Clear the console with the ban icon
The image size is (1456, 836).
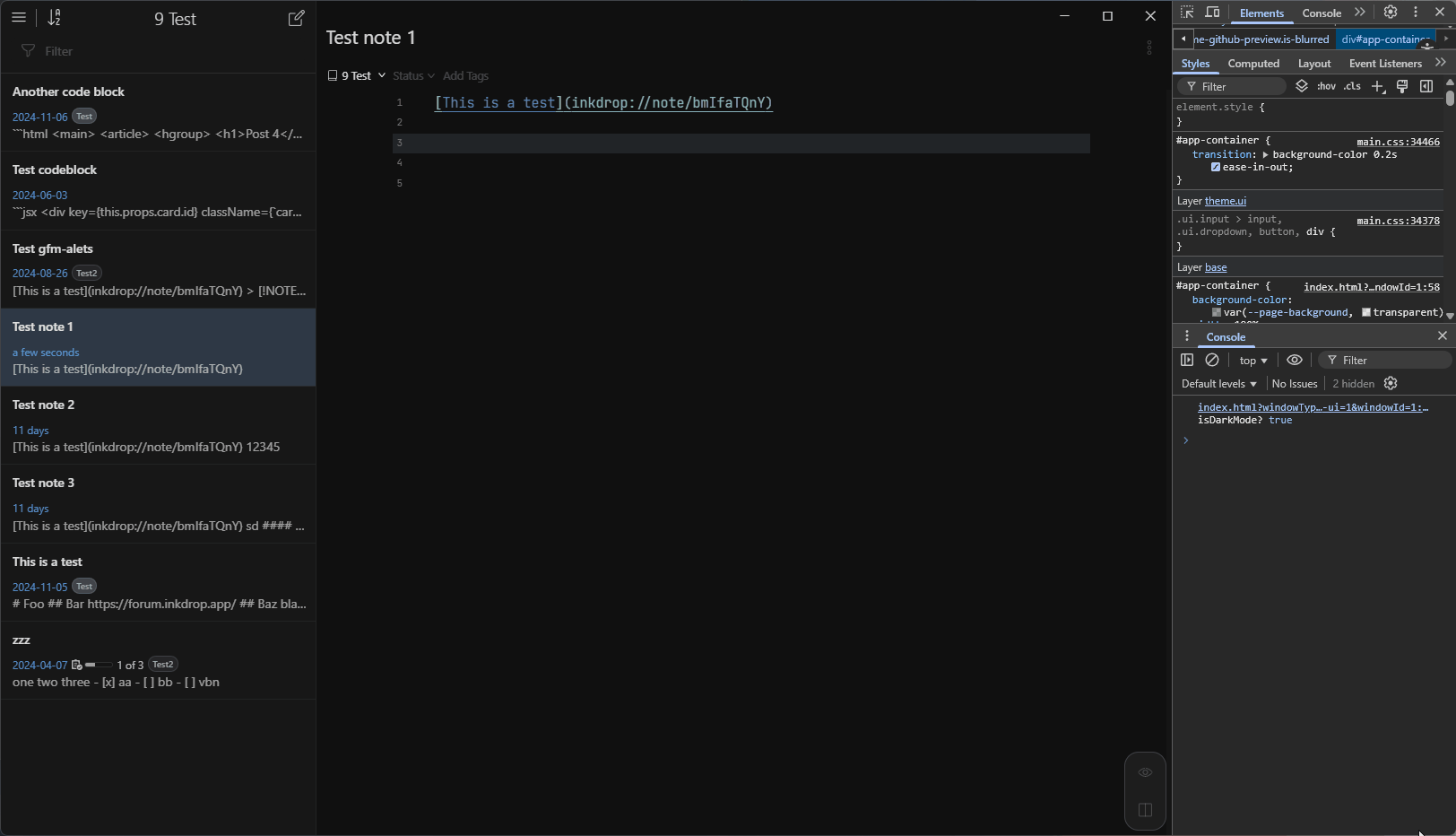[x=1212, y=360]
